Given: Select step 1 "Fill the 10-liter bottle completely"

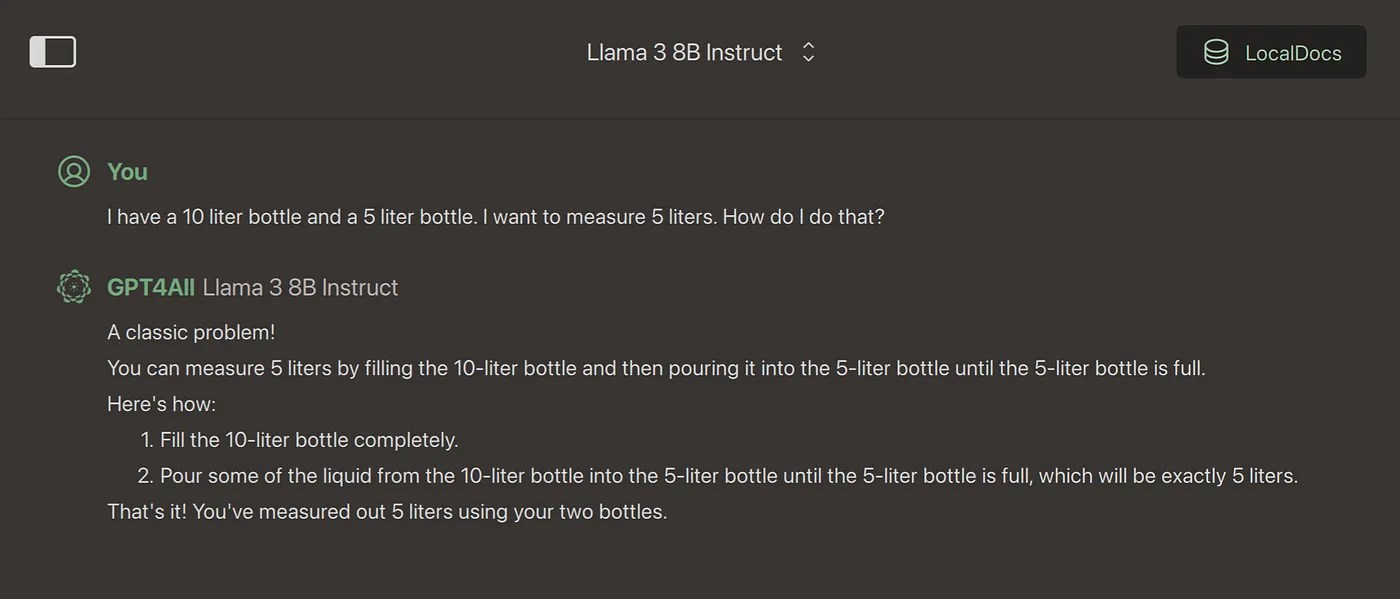Looking at the screenshot, I should pos(309,440).
